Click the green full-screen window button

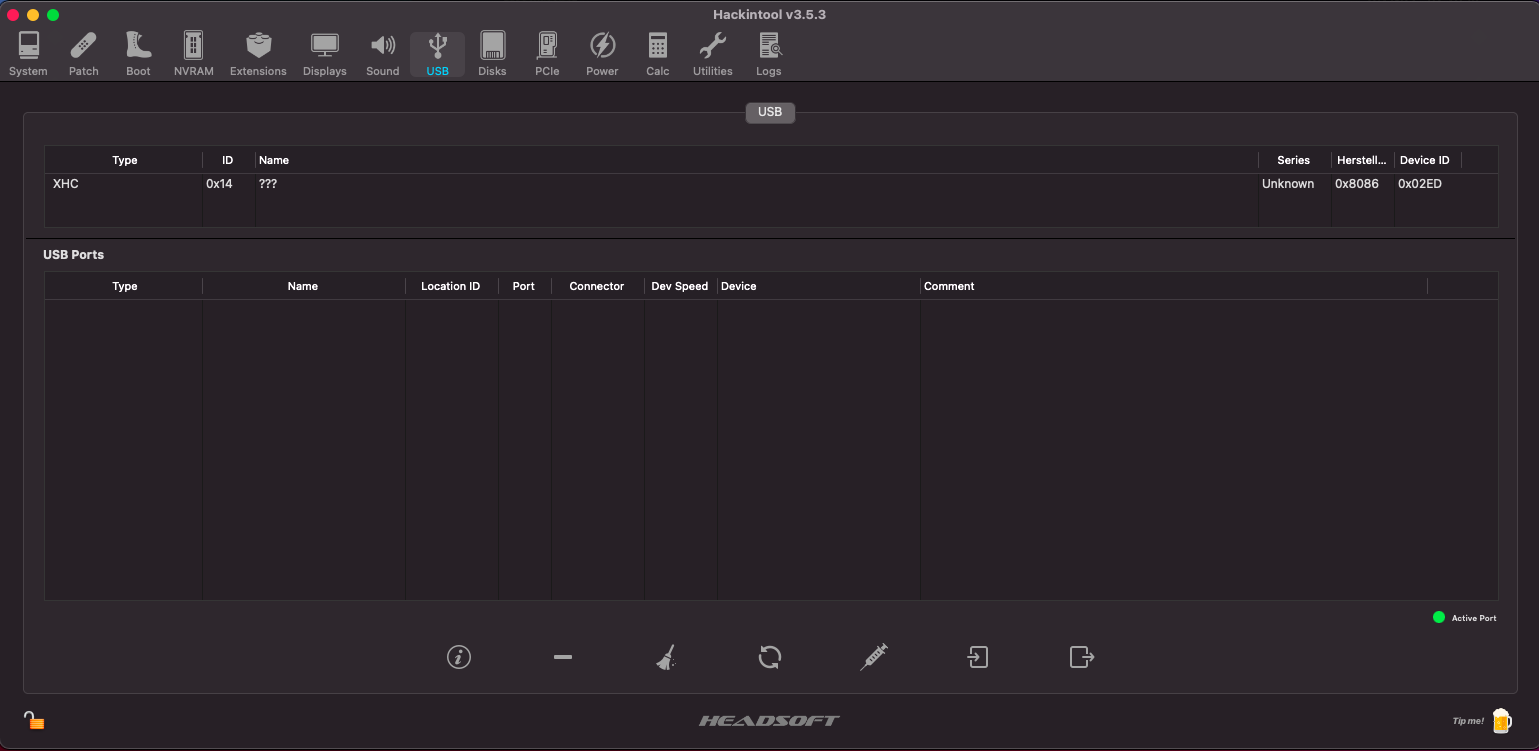(x=53, y=15)
